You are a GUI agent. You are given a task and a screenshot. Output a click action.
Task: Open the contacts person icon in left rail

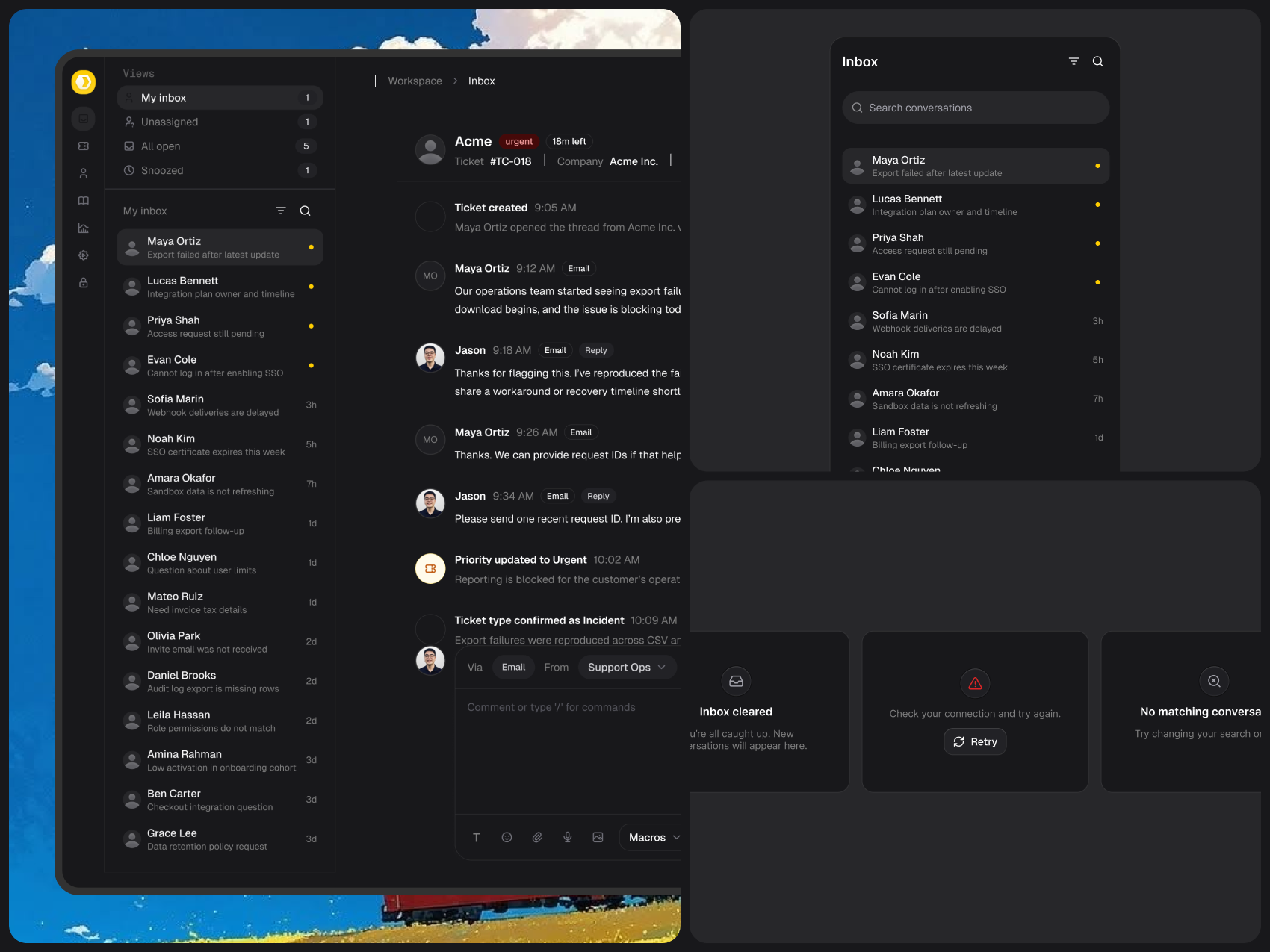pyautogui.click(x=84, y=173)
